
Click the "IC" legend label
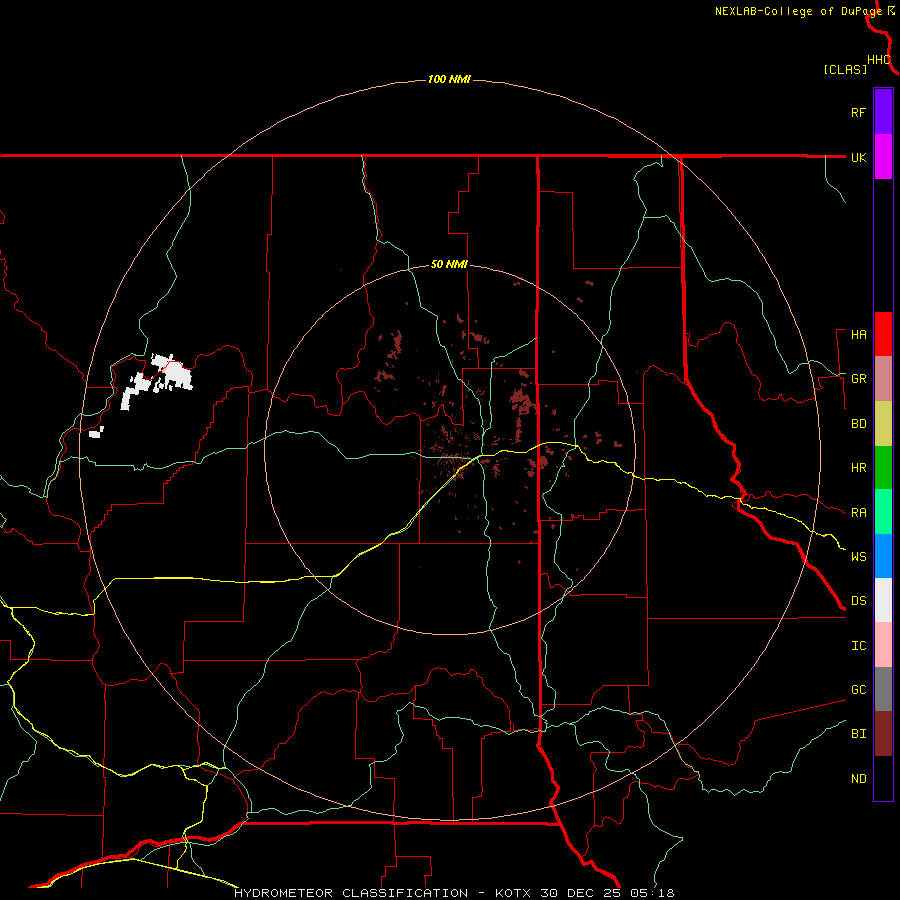(858, 646)
